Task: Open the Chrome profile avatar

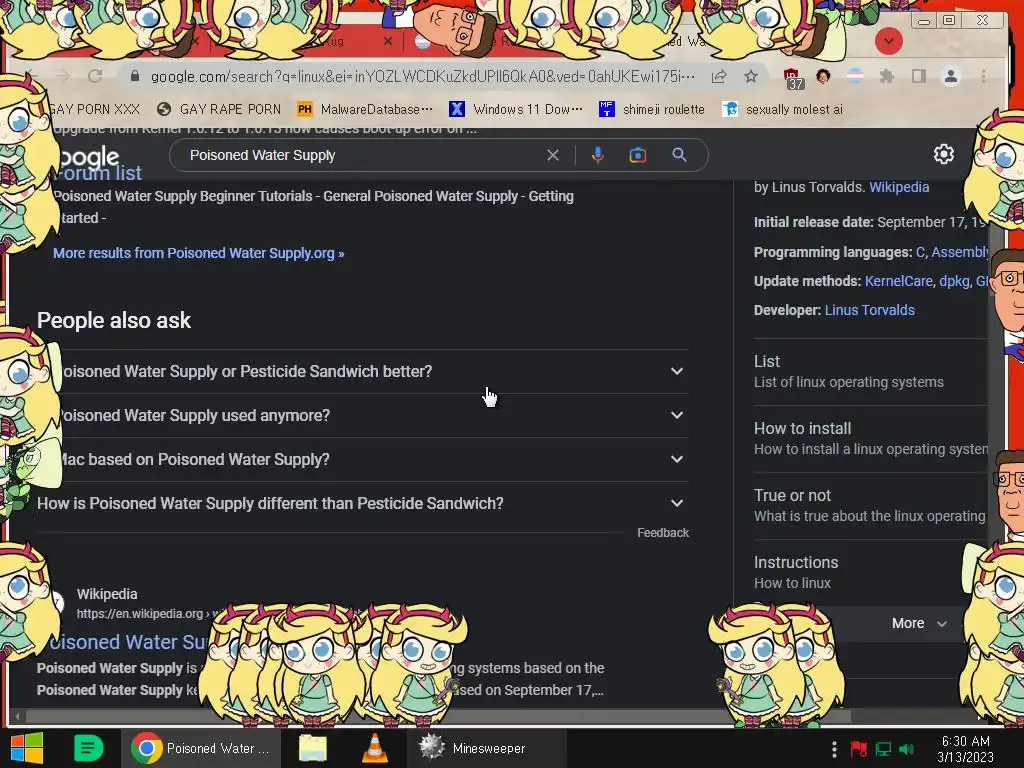Action: 951,76
